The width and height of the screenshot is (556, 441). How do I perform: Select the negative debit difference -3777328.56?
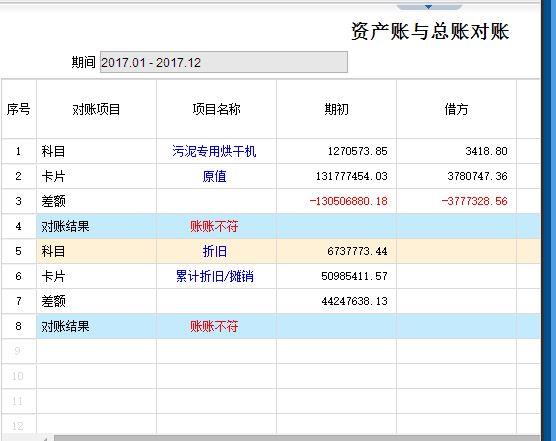pyautogui.click(x=474, y=201)
